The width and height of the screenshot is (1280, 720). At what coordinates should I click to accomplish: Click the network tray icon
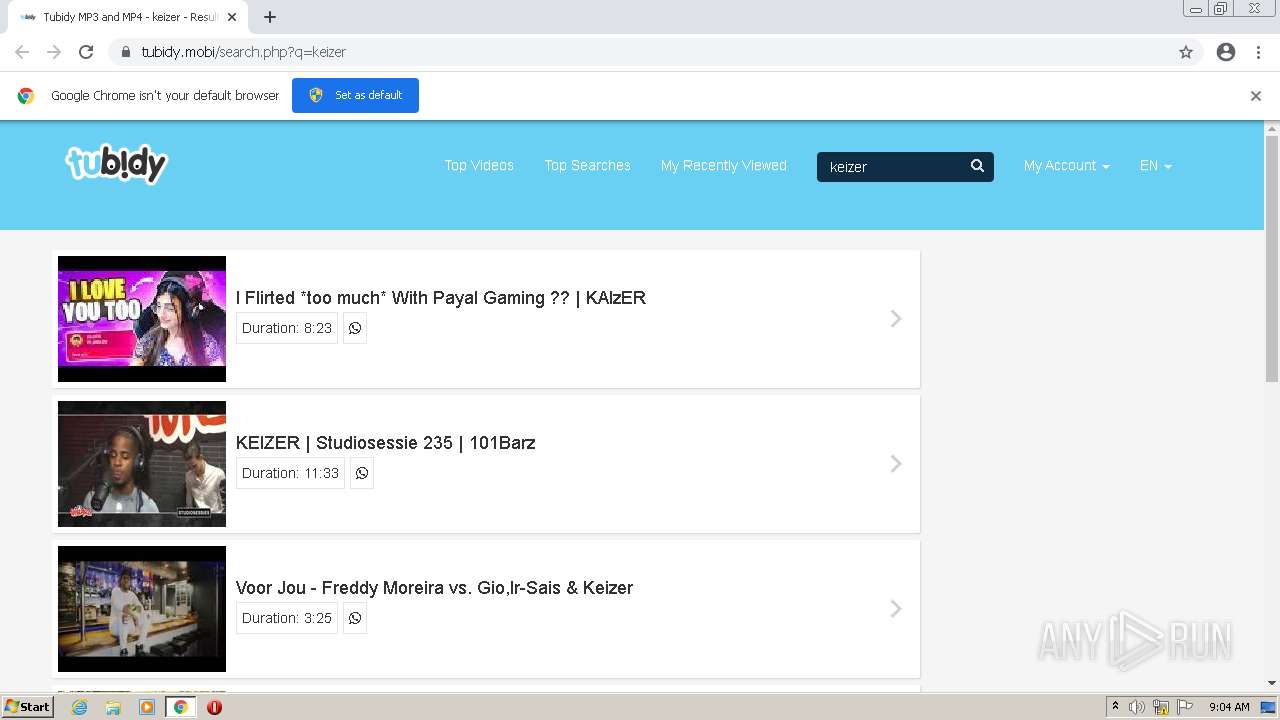pyautogui.click(x=1161, y=707)
